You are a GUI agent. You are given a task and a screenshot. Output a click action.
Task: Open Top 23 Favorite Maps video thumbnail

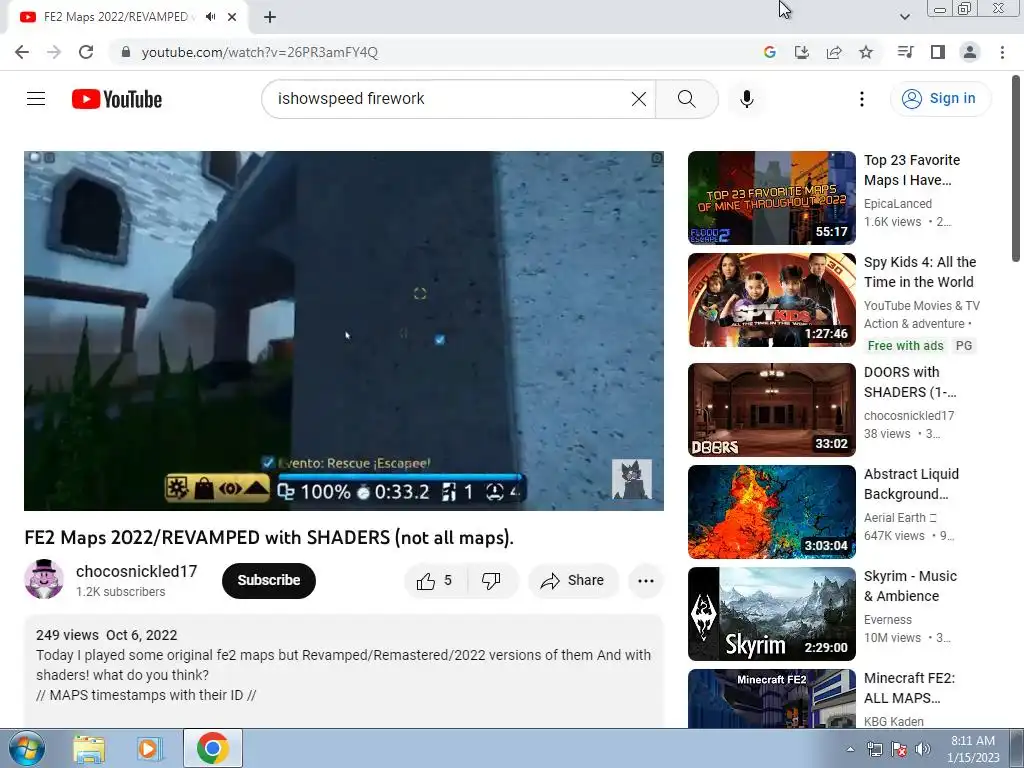[x=771, y=198]
